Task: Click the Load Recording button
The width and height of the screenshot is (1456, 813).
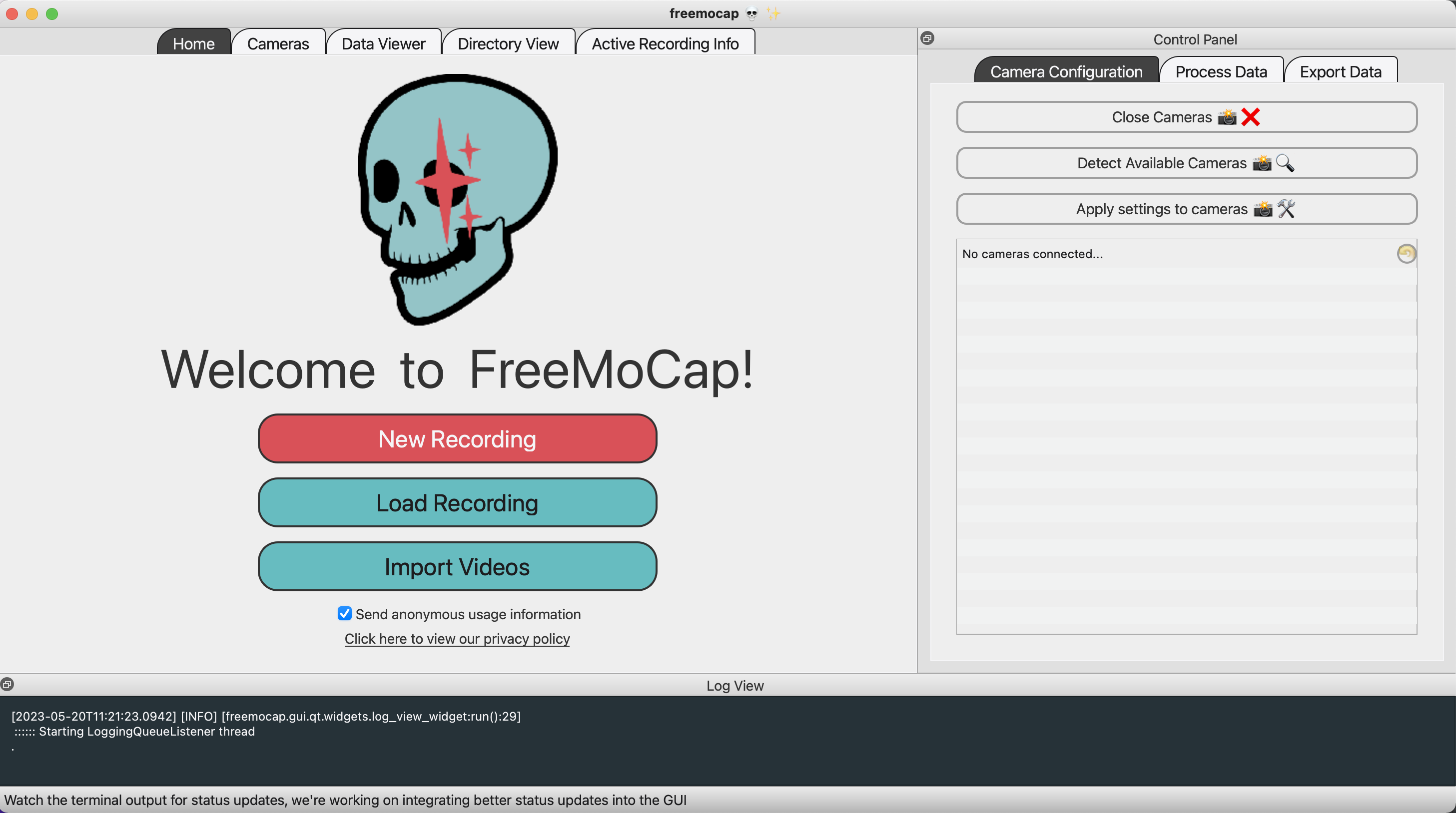Action: pos(457,502)
